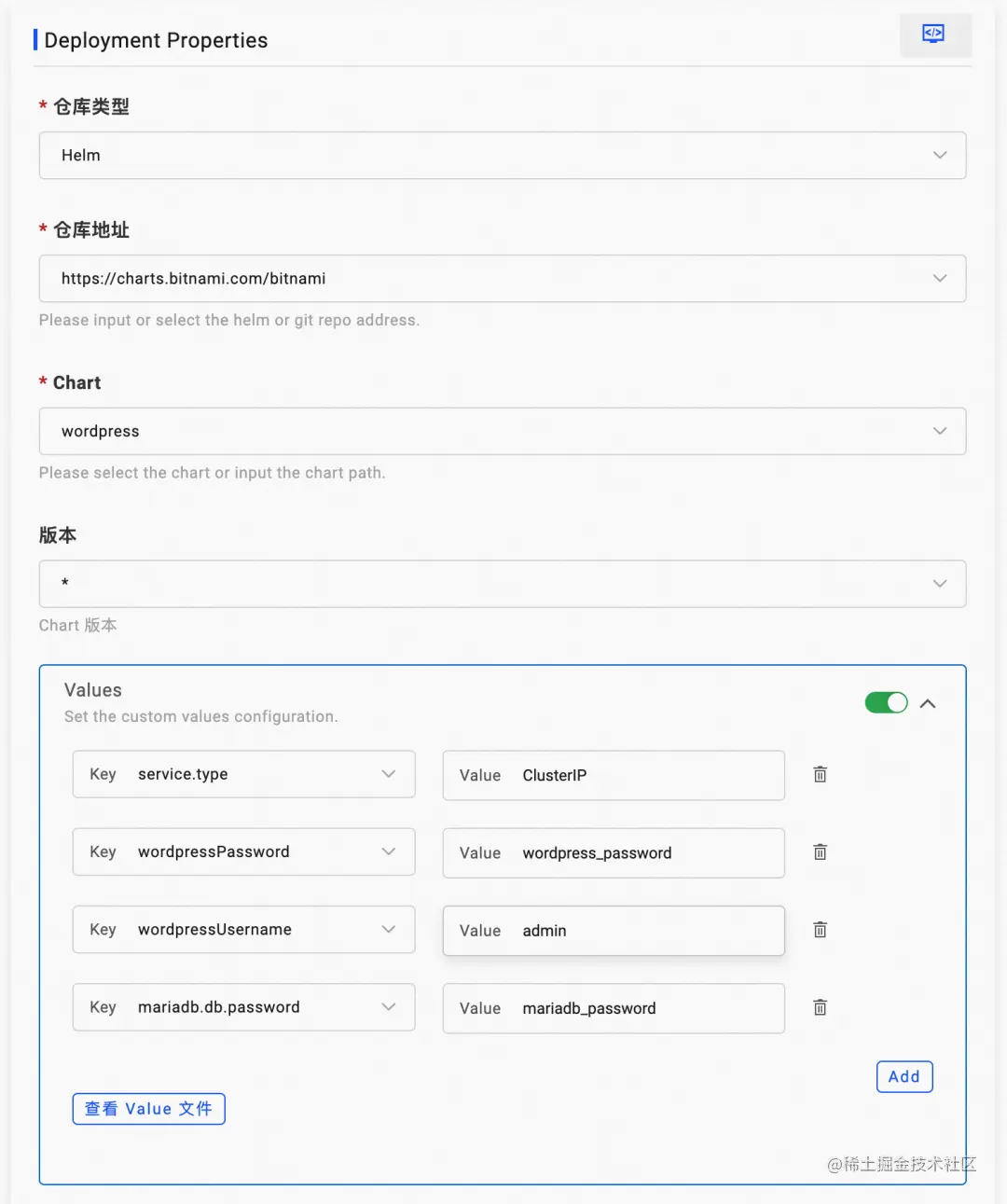Open the 版本 version dropdown
1007x1204 pixels.
pos(940,584)
